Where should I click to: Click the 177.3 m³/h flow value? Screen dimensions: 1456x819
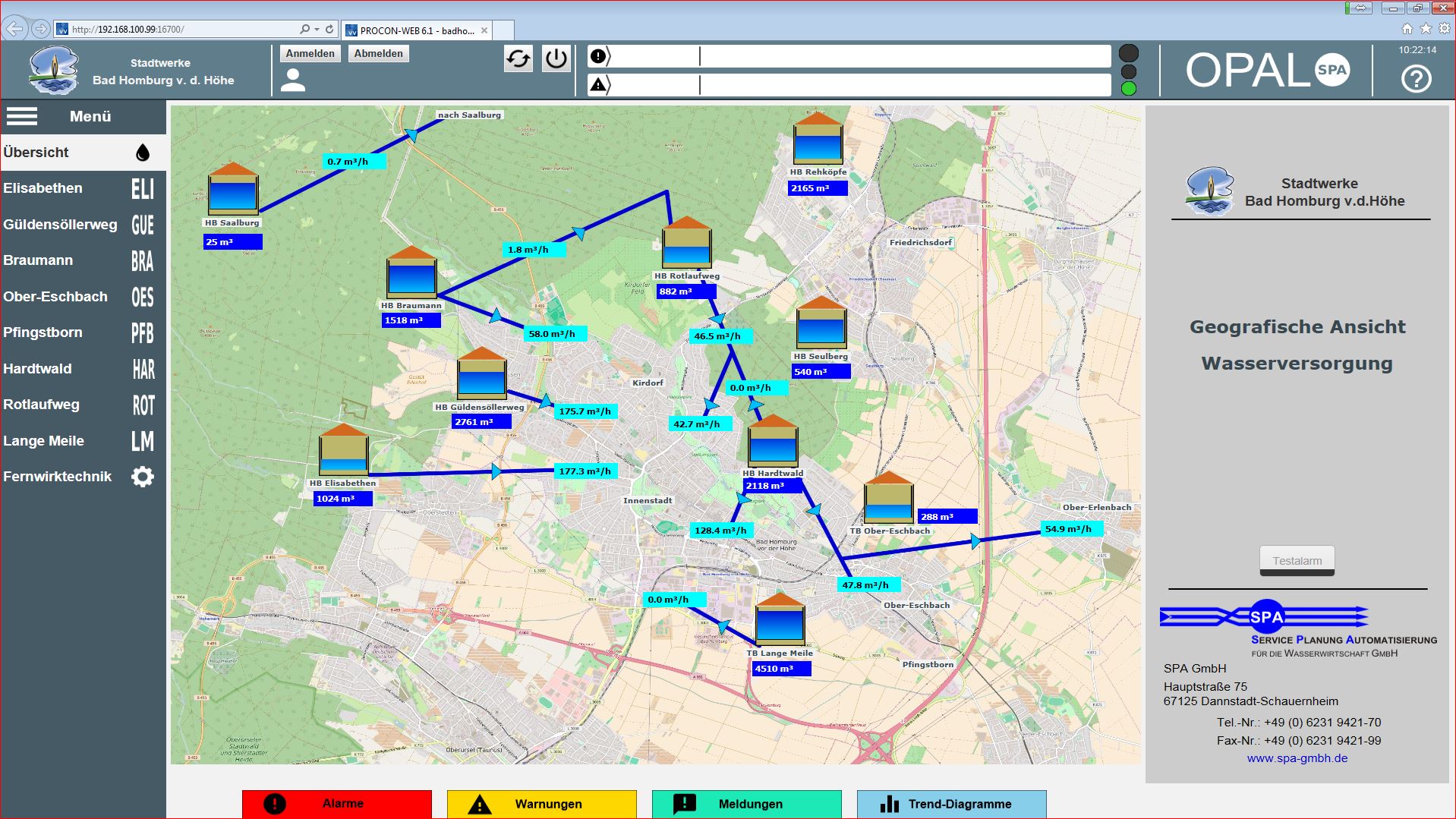(585, 471)
